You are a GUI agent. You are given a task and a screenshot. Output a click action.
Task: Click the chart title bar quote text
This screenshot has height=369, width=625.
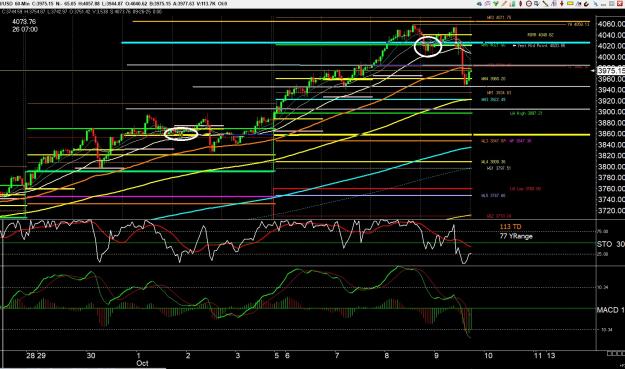114,4
